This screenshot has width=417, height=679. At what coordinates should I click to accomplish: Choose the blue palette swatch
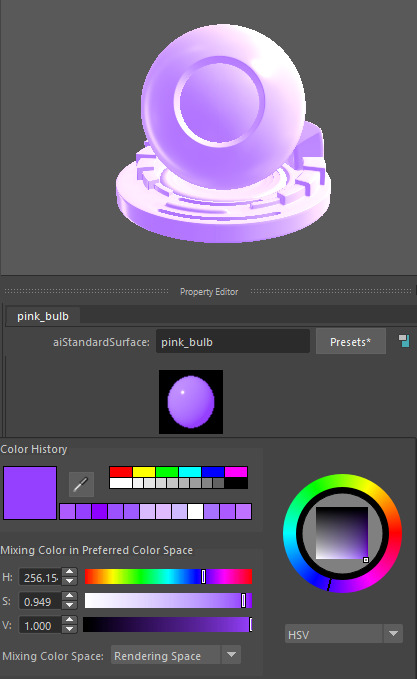[x=213, y=472]
